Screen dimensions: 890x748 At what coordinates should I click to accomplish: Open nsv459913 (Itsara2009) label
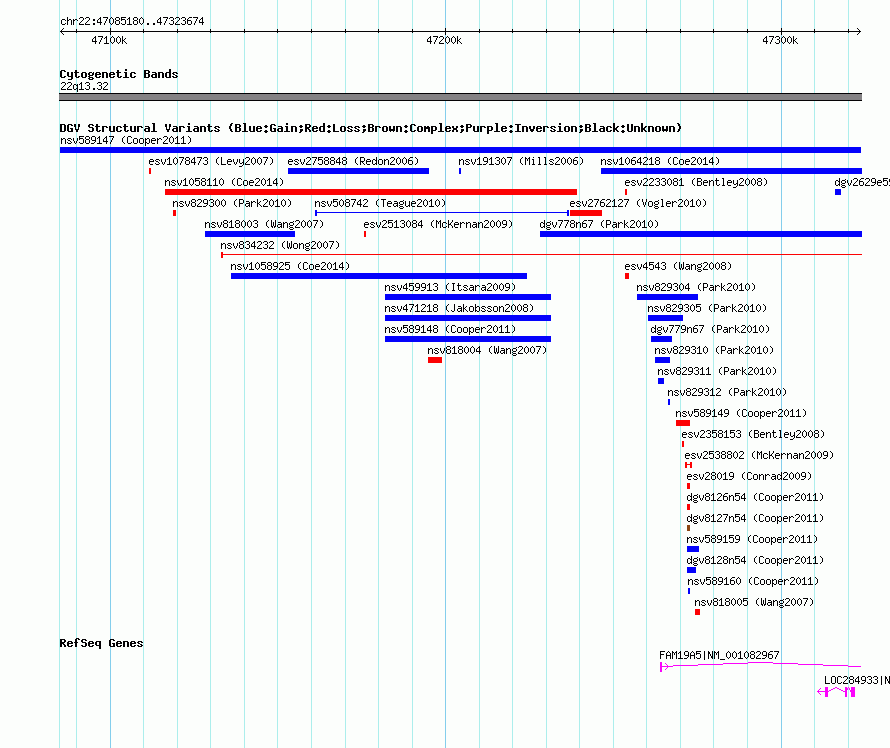450,287
